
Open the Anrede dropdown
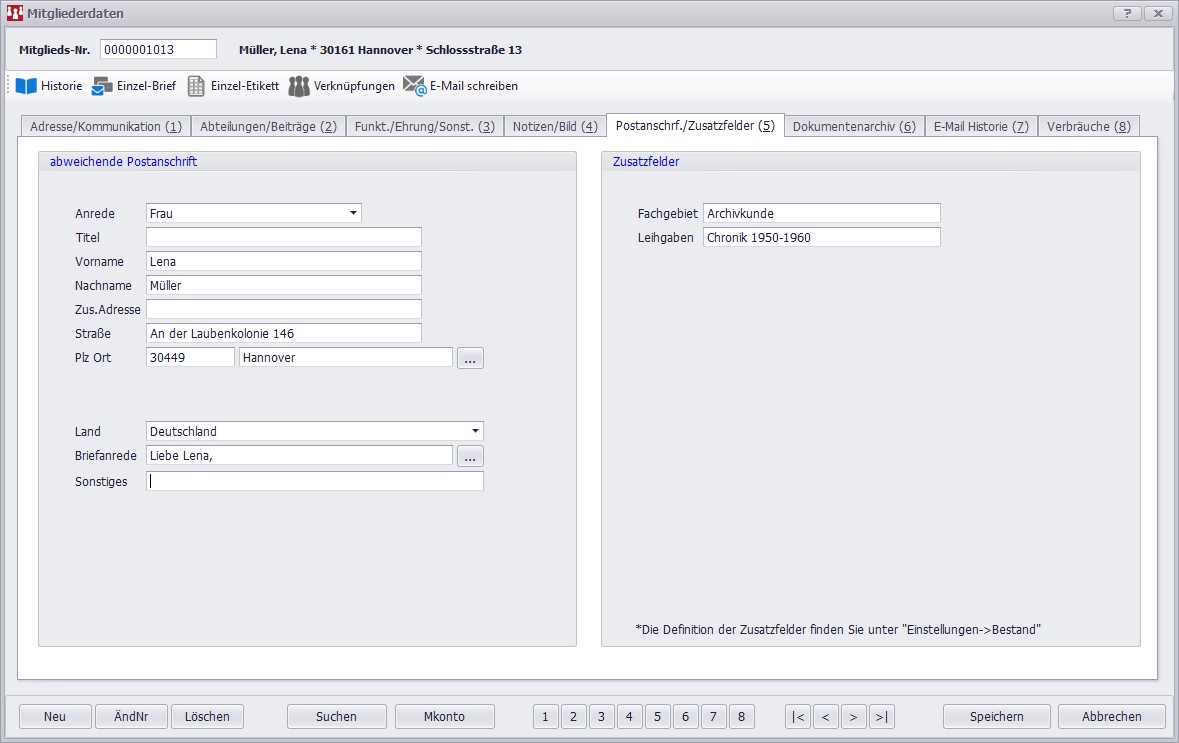[x=354, y=213]
